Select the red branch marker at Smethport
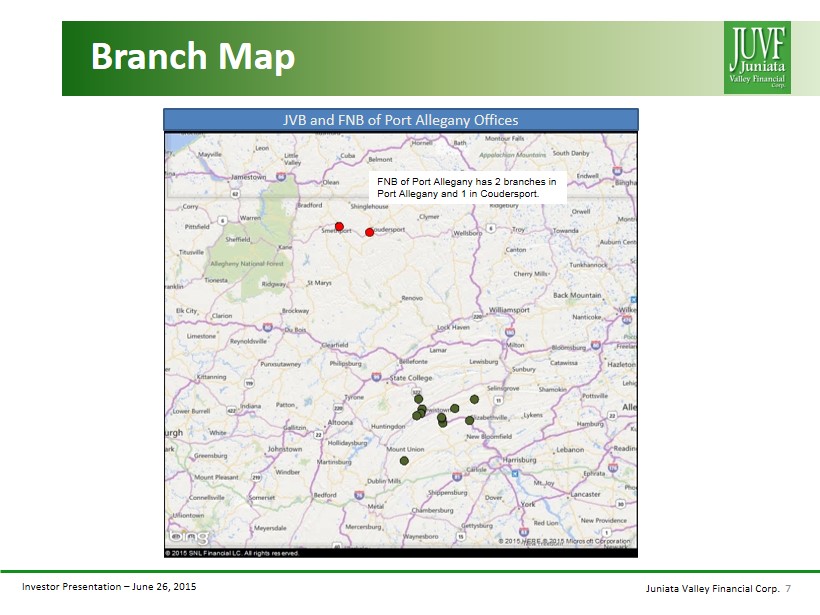The image size is (820, 615). [x=339, y=226]
